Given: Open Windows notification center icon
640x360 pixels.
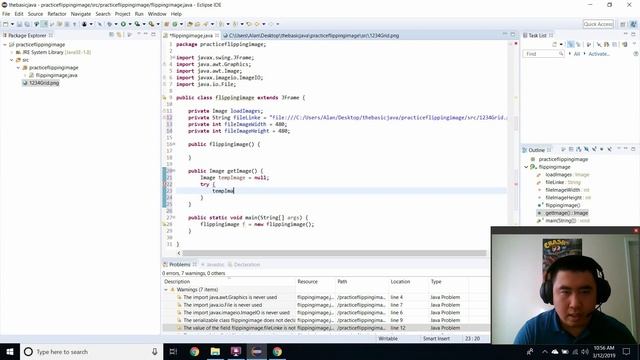Looking at the screenshot, I should point(627,351).
